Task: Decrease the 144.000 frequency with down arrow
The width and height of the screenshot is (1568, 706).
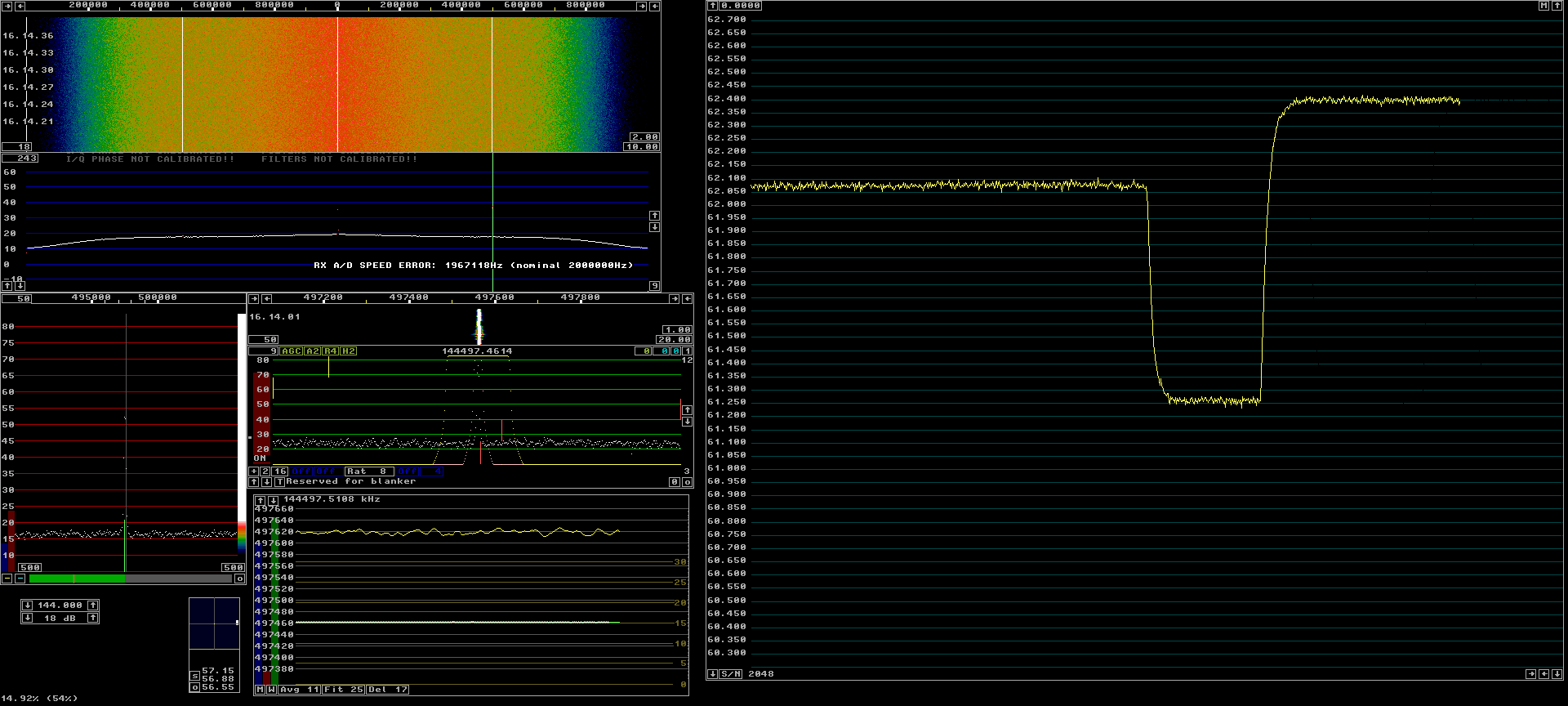Action: [x=28, y=605]
